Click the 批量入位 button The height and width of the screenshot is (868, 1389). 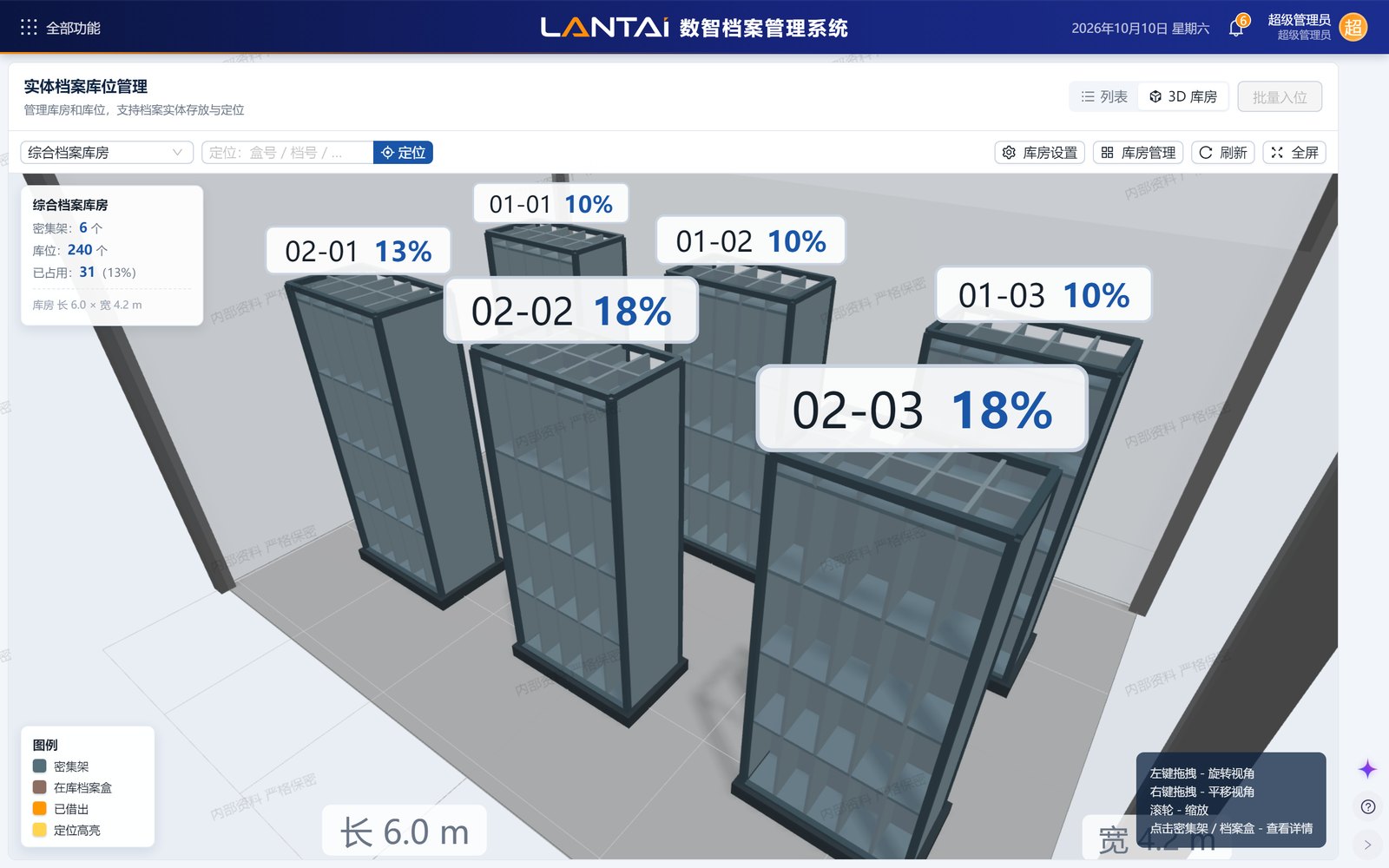pyautogui.click(x=1280, y=97)
